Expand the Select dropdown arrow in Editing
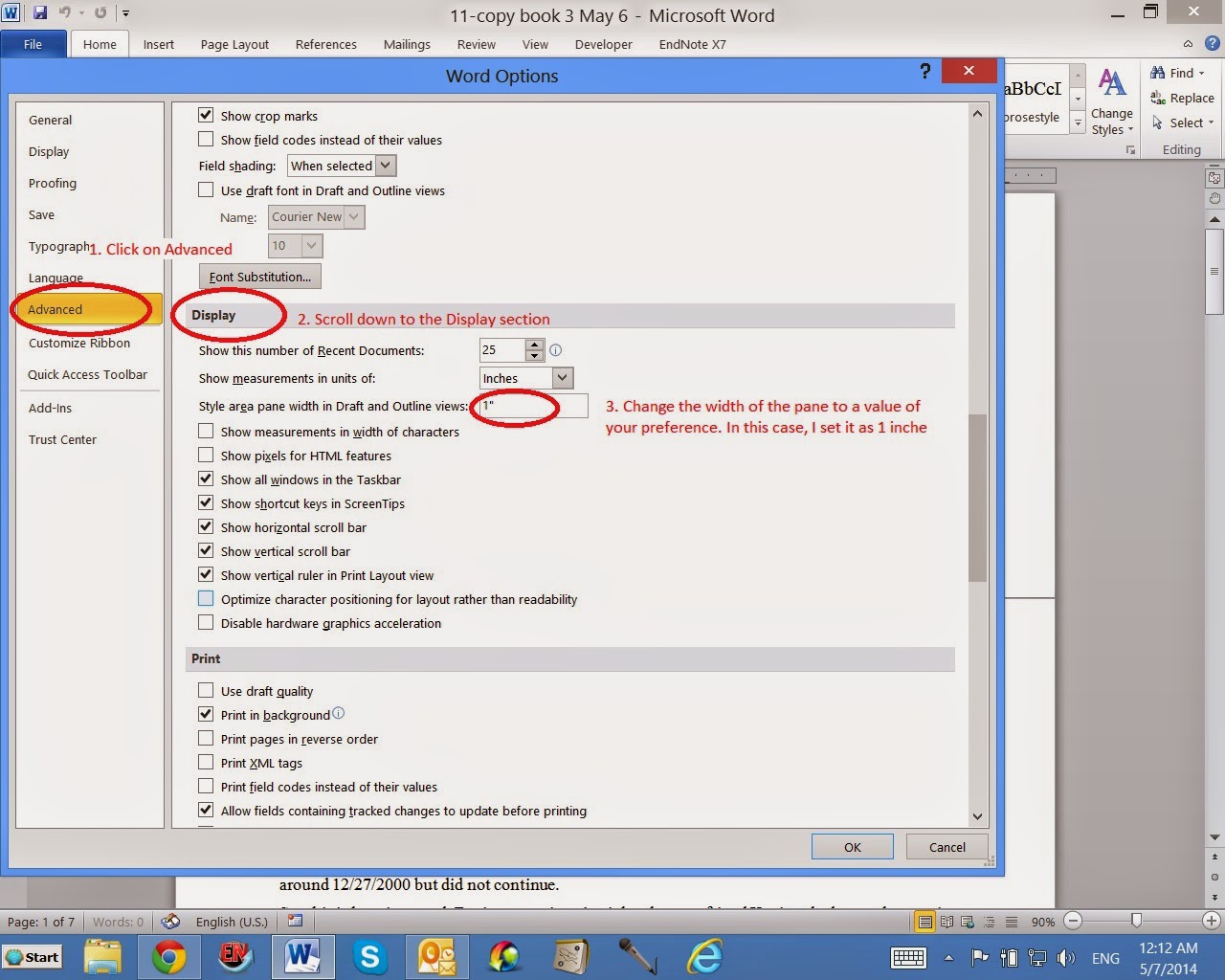Screen dimensions: 1225x980 tap(1211, 122)
